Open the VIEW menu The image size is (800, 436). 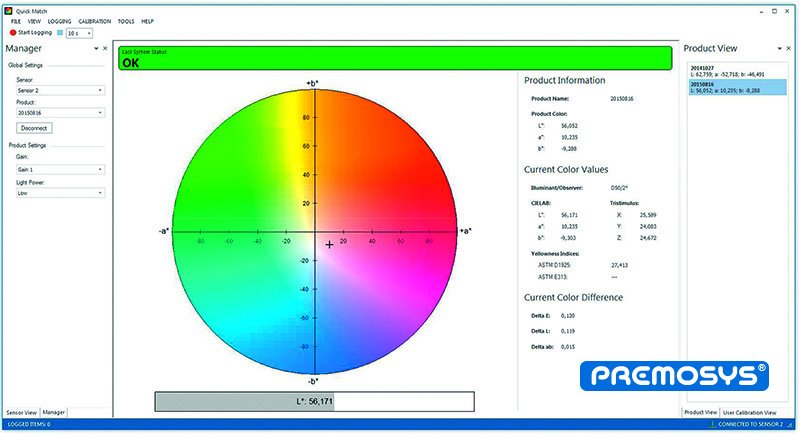tap(34, 21)
